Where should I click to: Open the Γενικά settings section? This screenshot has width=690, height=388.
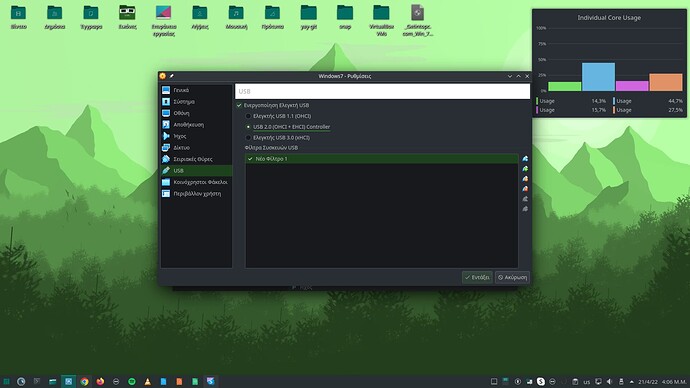pyautogui.click(x=196, y=90)
